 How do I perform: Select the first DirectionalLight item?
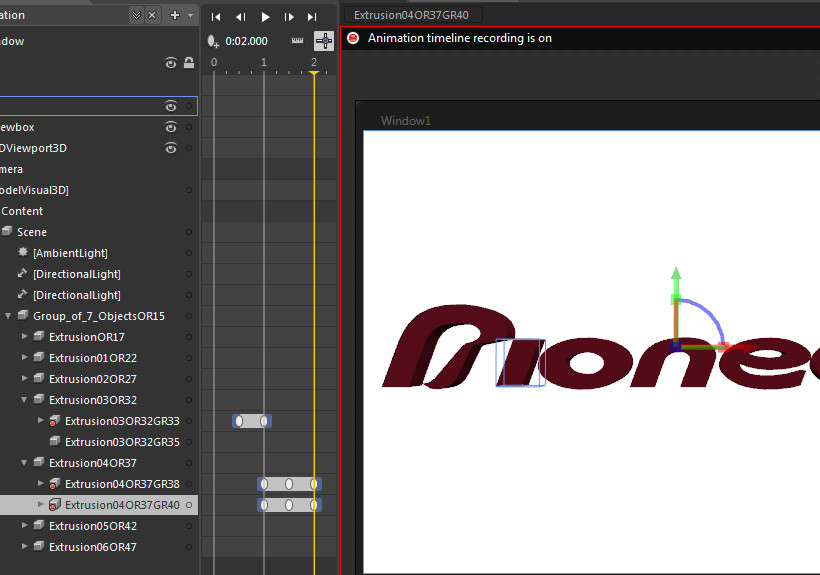(76, 274)
